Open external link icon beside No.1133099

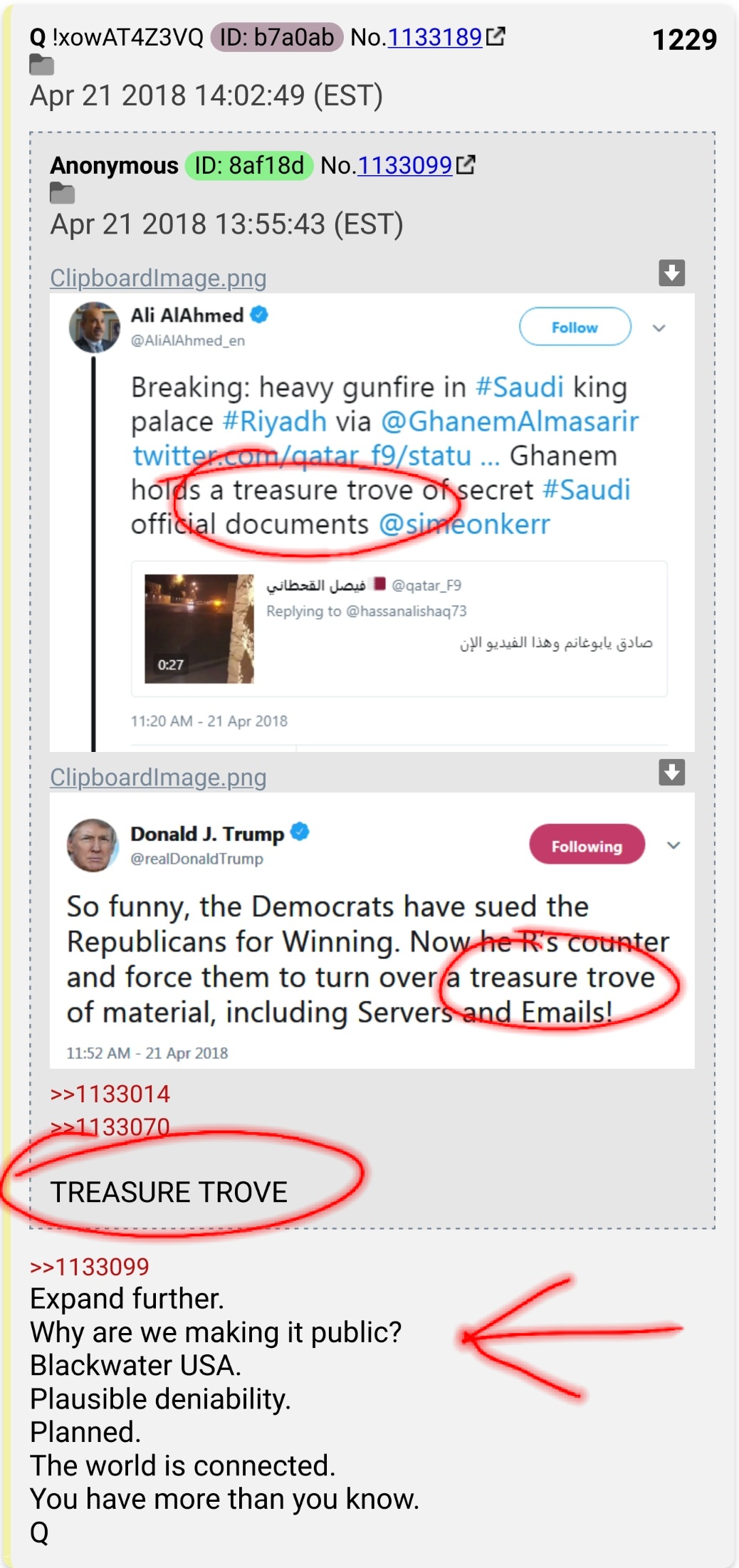pos(466,165)
